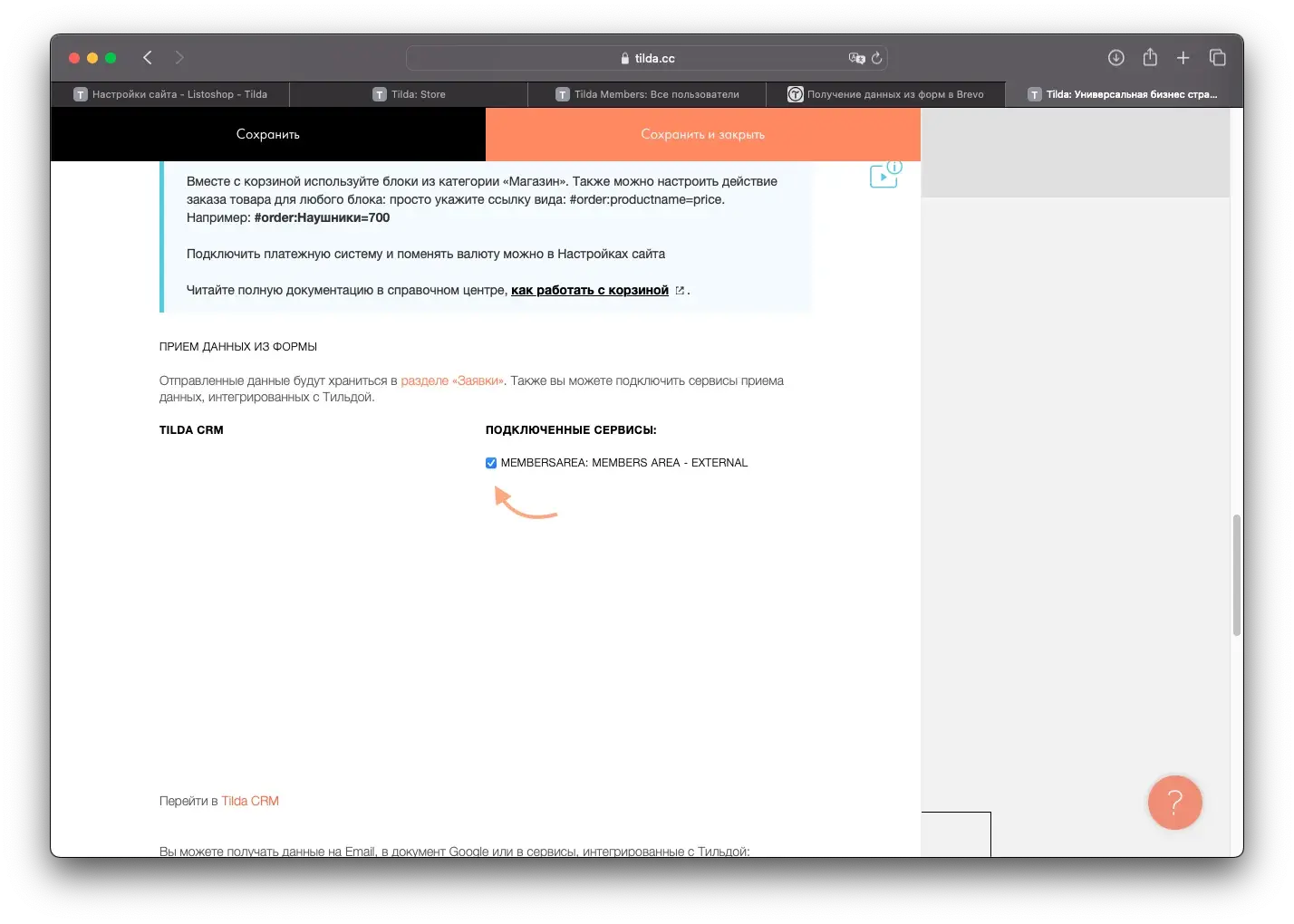
Task: Click the Подключить платежную систему sentence
Action: click(x=426, y=255)
